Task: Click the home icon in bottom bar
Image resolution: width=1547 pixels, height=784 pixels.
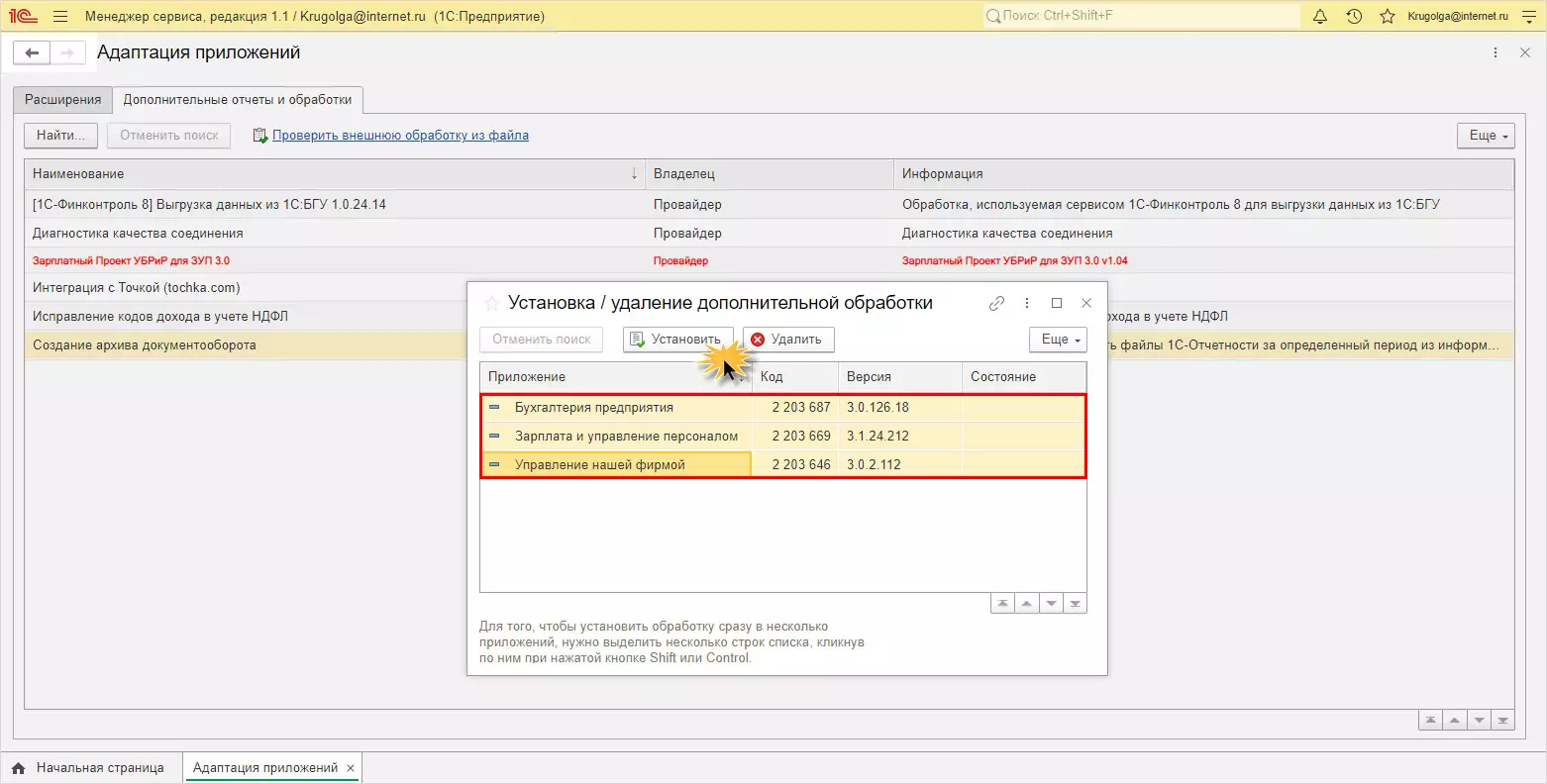Action: pos(18,768)
